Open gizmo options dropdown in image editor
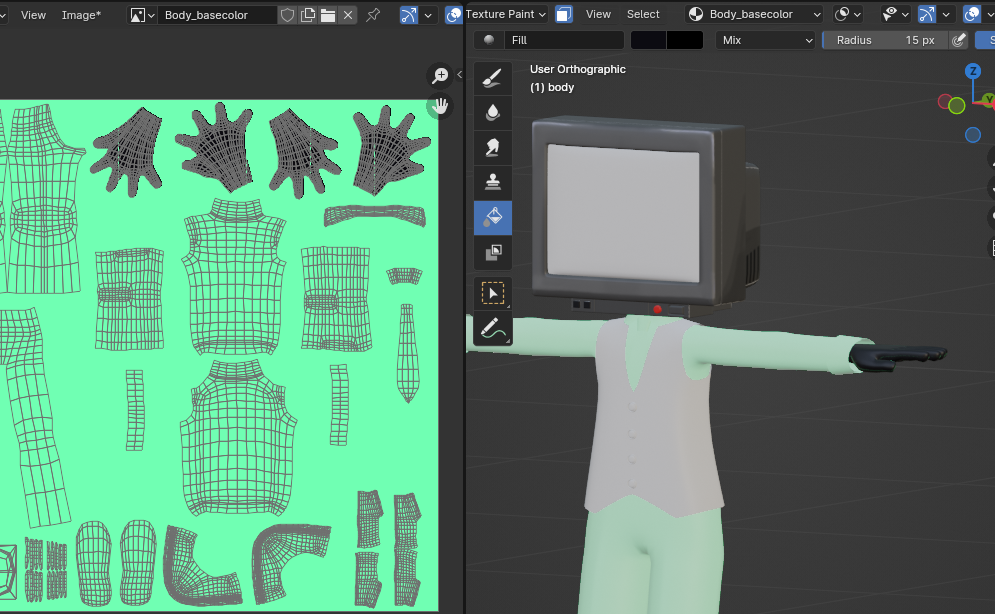 428,15
